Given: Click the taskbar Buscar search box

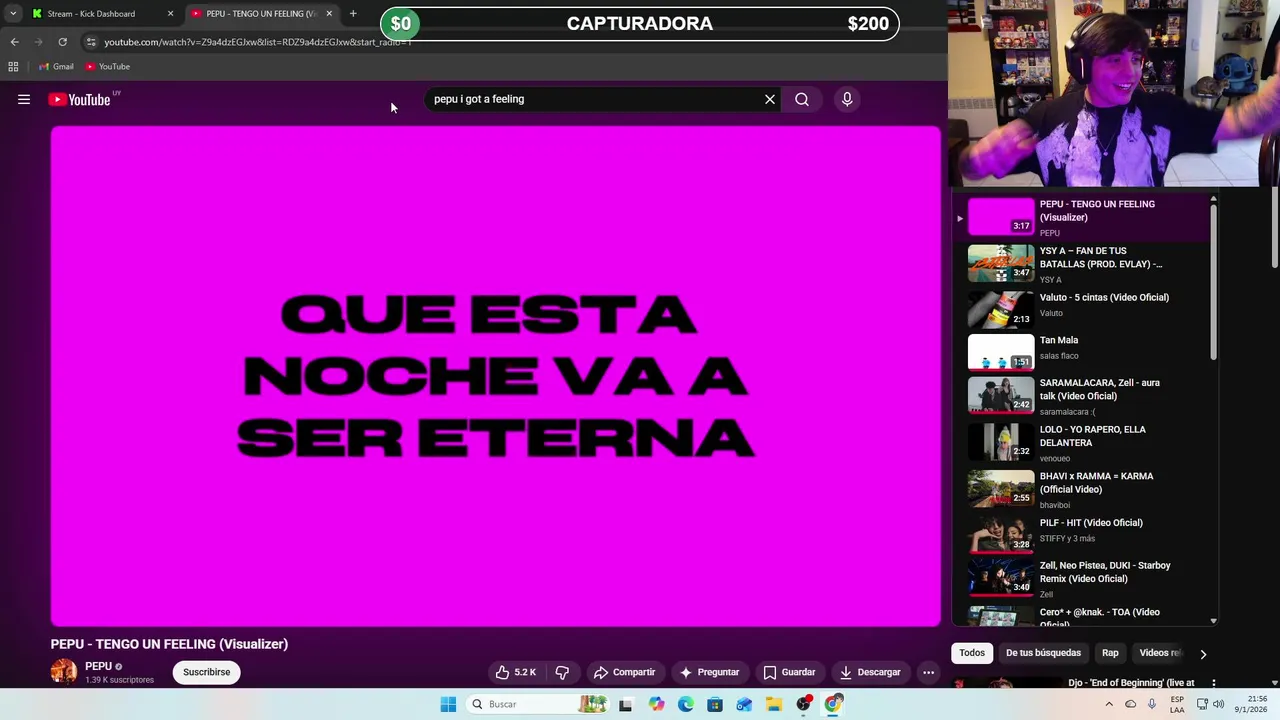Looking at the screenshot, I should (537, 704).
